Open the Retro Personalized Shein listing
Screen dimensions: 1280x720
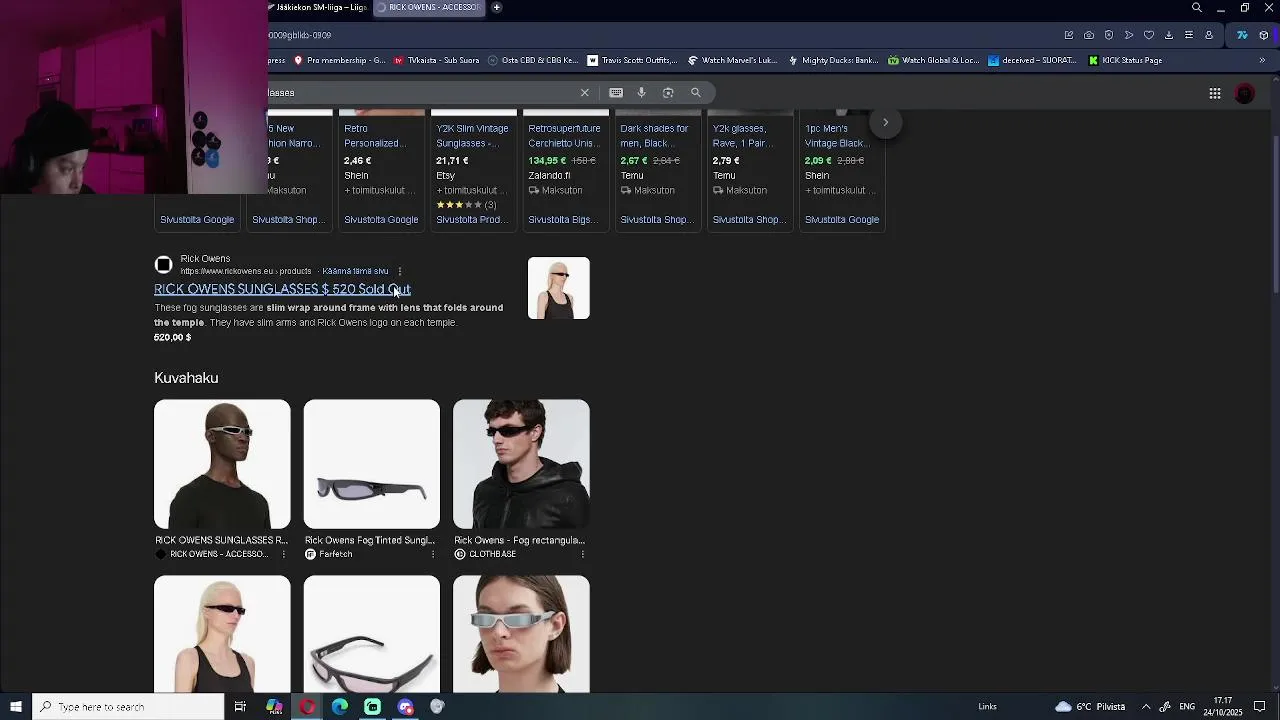[x=382, y=170]
